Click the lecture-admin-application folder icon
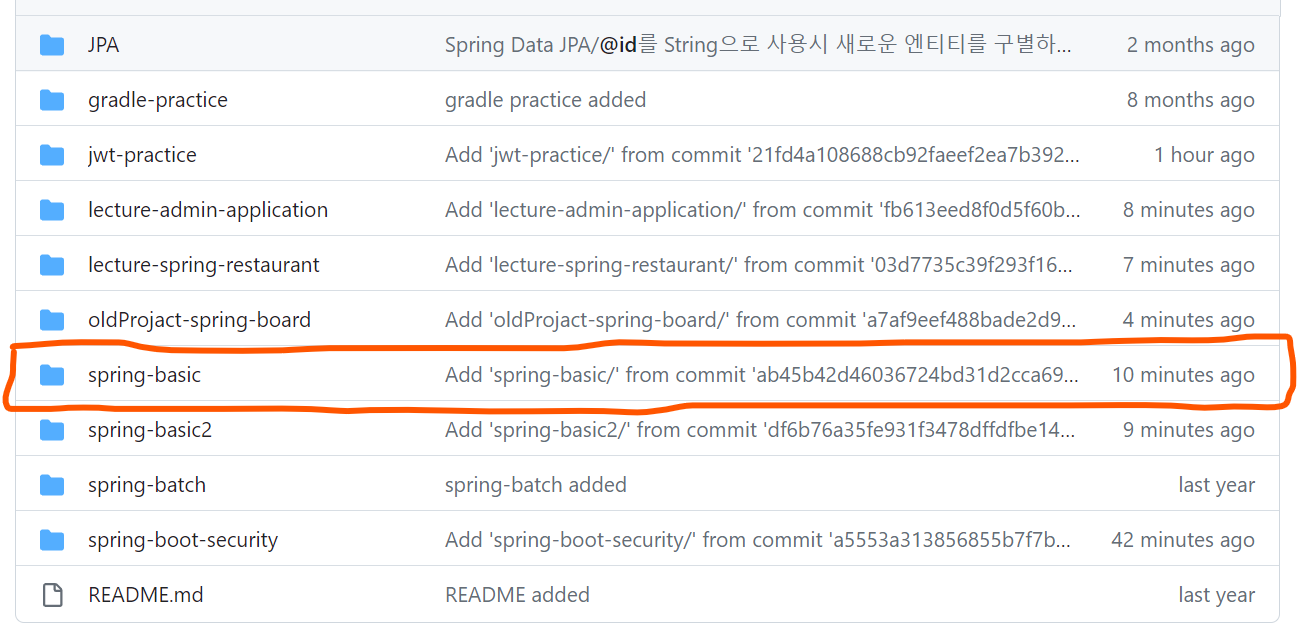This screenshot has width=1299, height=633. pyautogui.click(x=52, y=210)
